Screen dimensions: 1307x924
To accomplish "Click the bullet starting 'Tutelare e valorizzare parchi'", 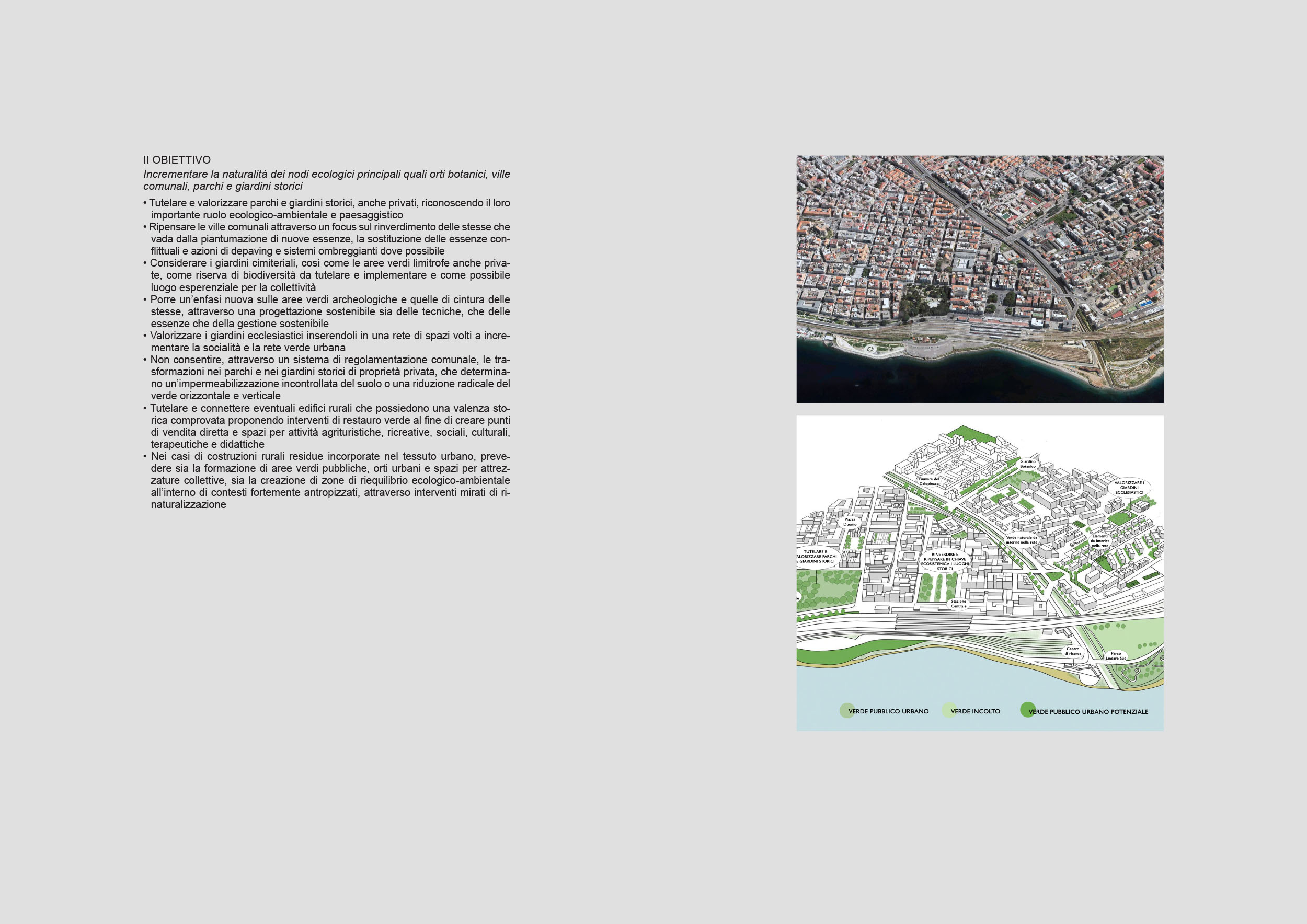I will (327, 209).
